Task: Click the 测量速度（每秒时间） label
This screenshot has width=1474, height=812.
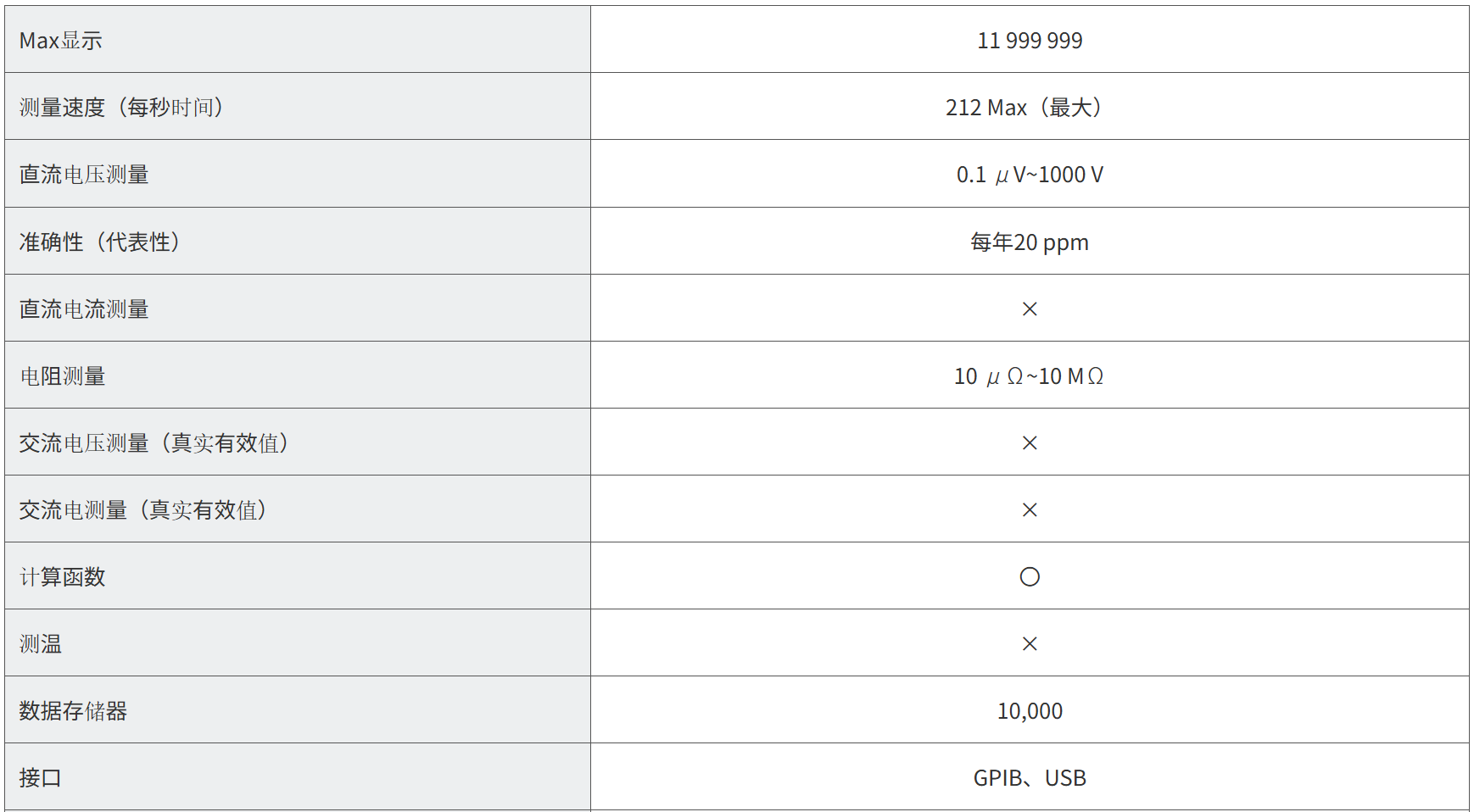Action: [122, 108]
